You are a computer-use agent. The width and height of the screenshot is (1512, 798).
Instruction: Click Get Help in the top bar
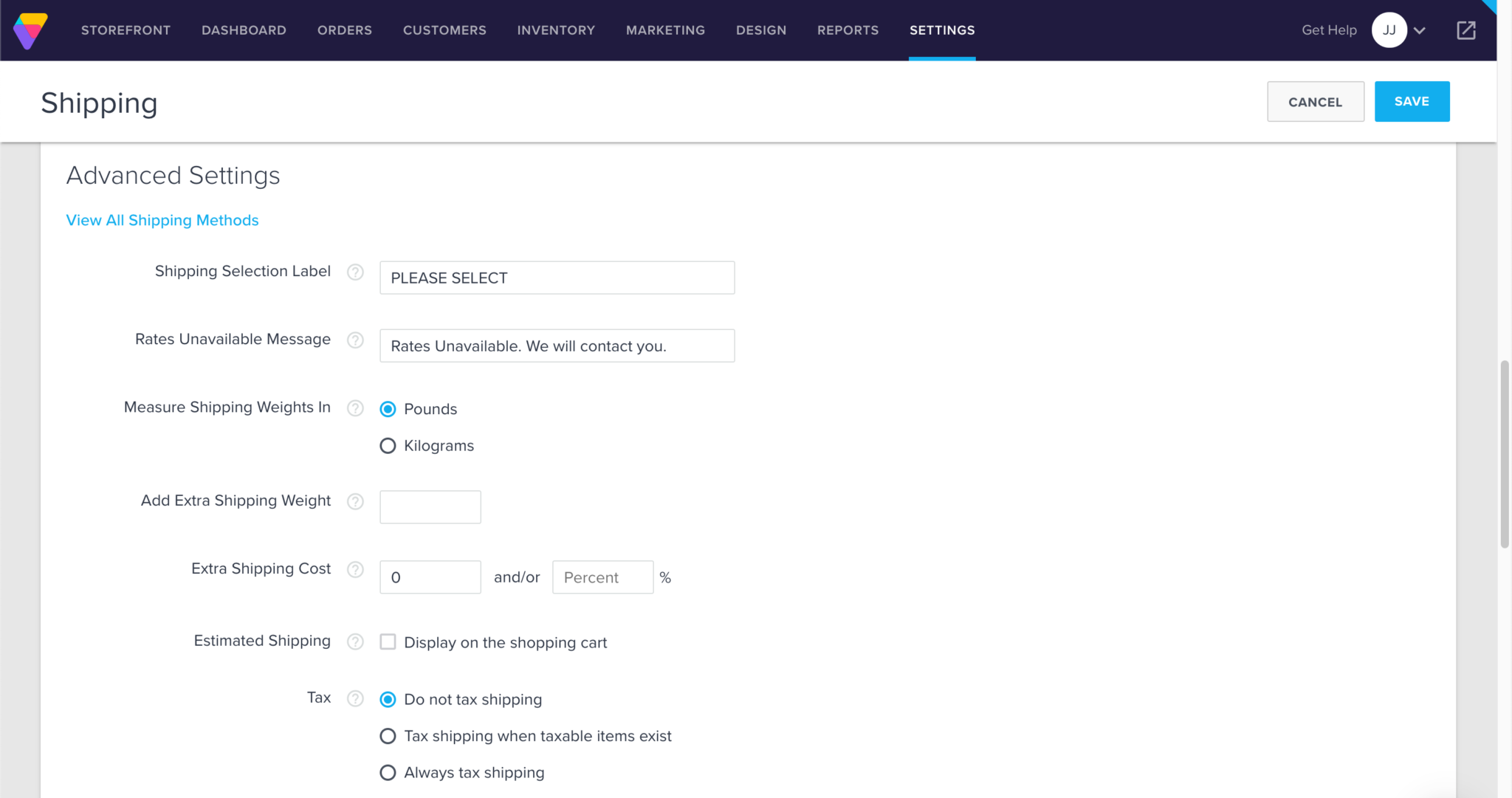click(1328, 30)
